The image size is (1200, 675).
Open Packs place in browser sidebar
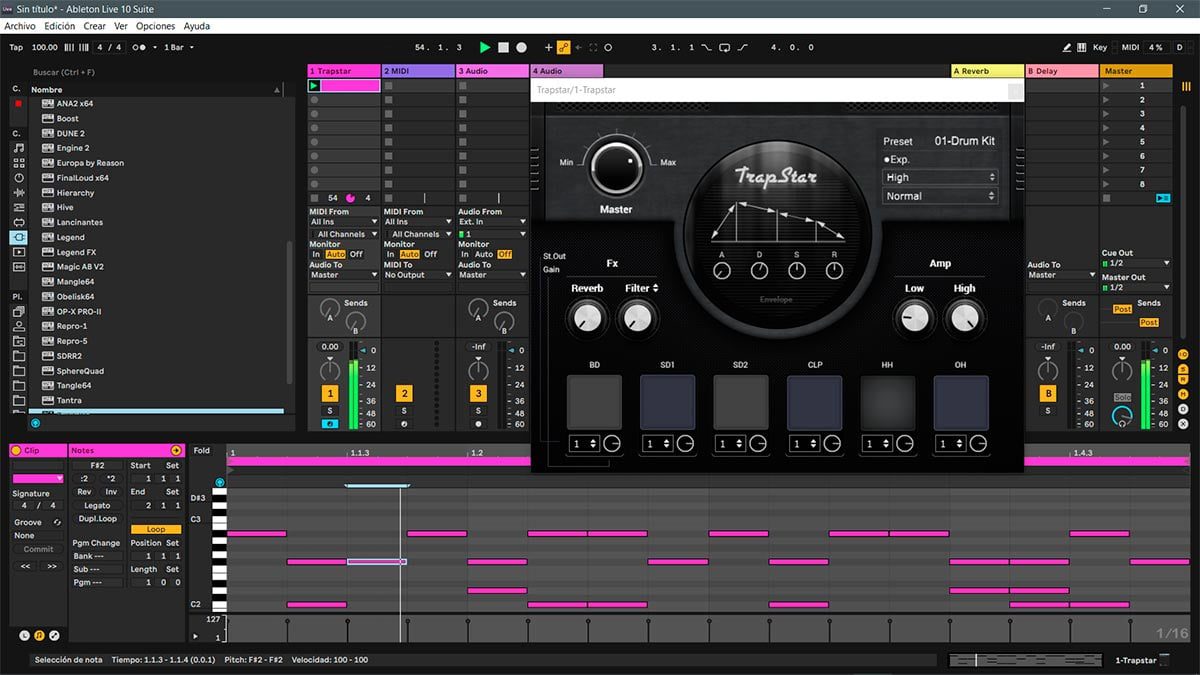pos(19,312)
